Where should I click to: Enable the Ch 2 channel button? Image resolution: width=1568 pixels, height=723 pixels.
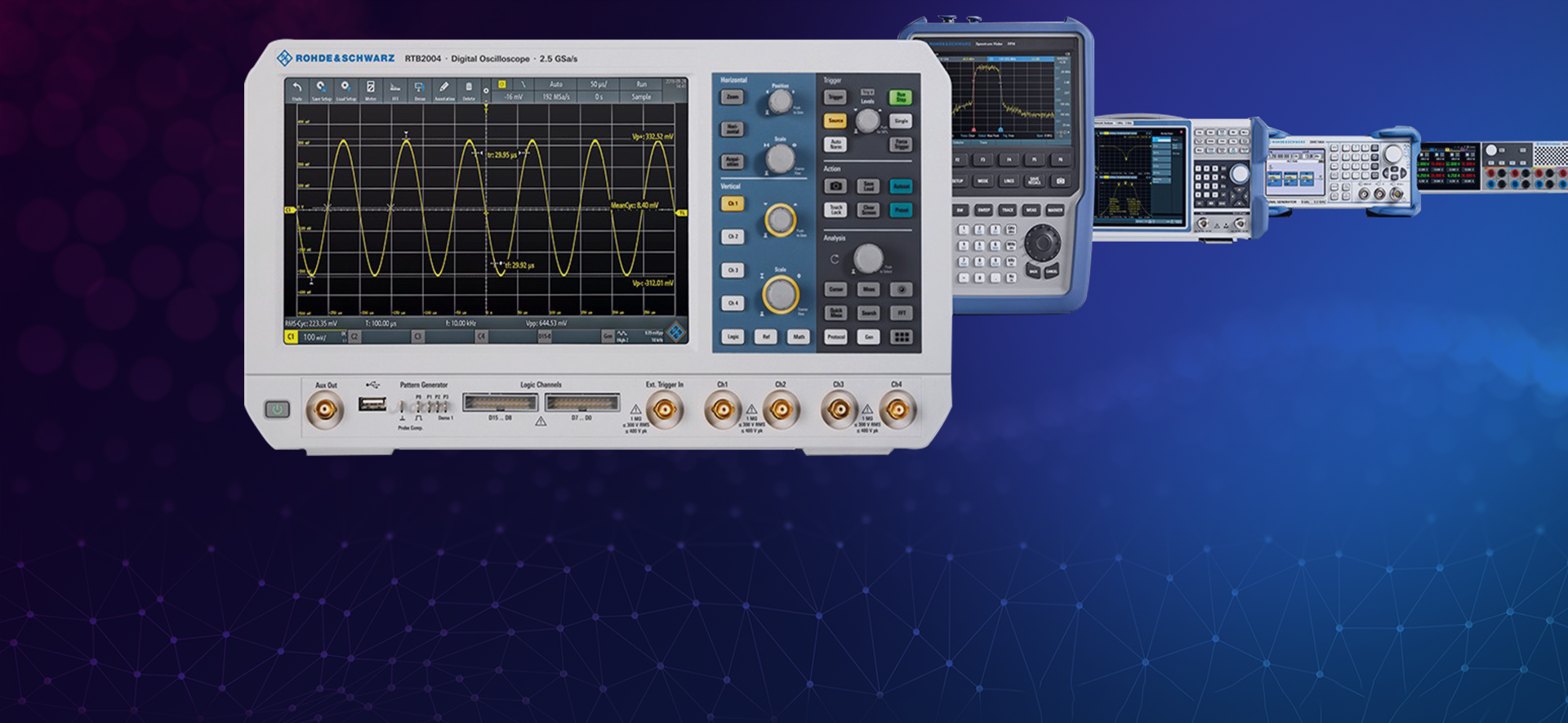point(733,237)
